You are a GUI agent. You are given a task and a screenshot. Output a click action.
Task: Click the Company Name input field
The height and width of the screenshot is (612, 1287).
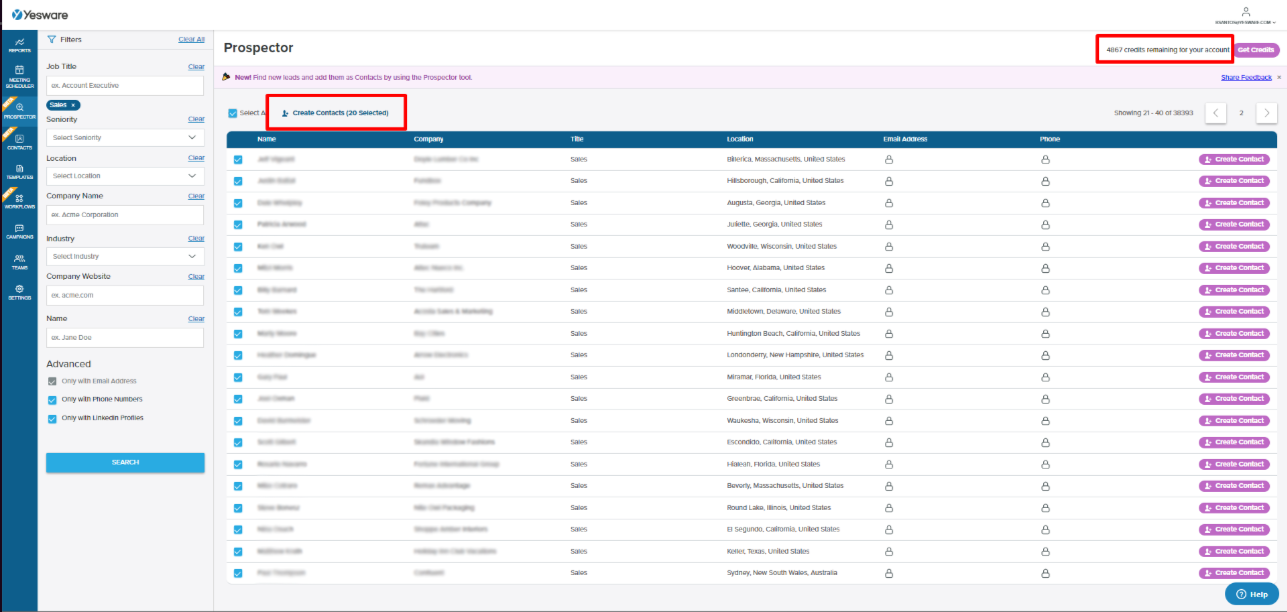pyautogui.click(x=125, y=215)
